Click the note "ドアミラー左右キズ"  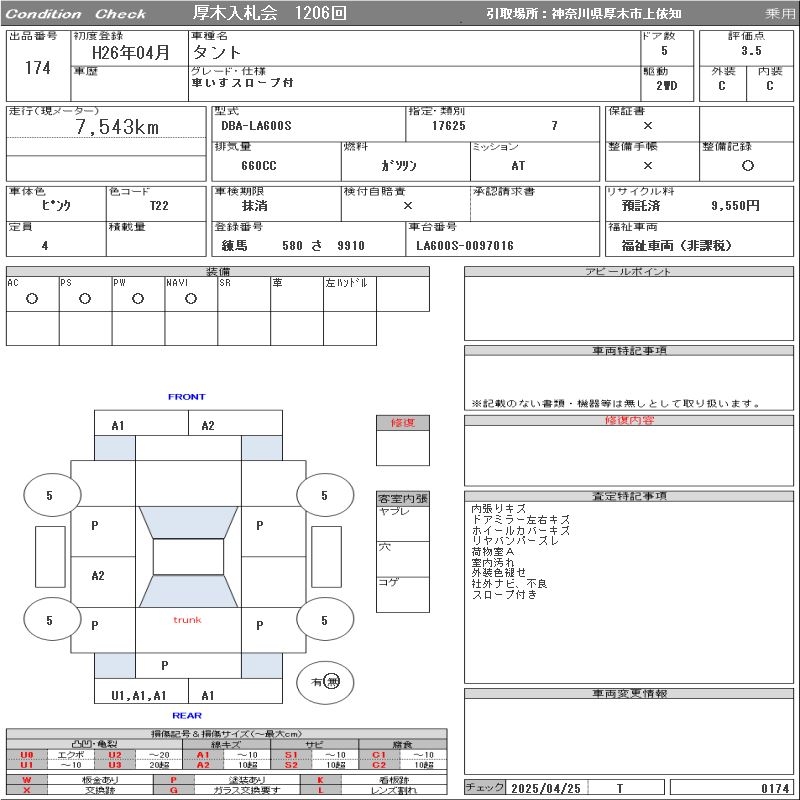520,519
